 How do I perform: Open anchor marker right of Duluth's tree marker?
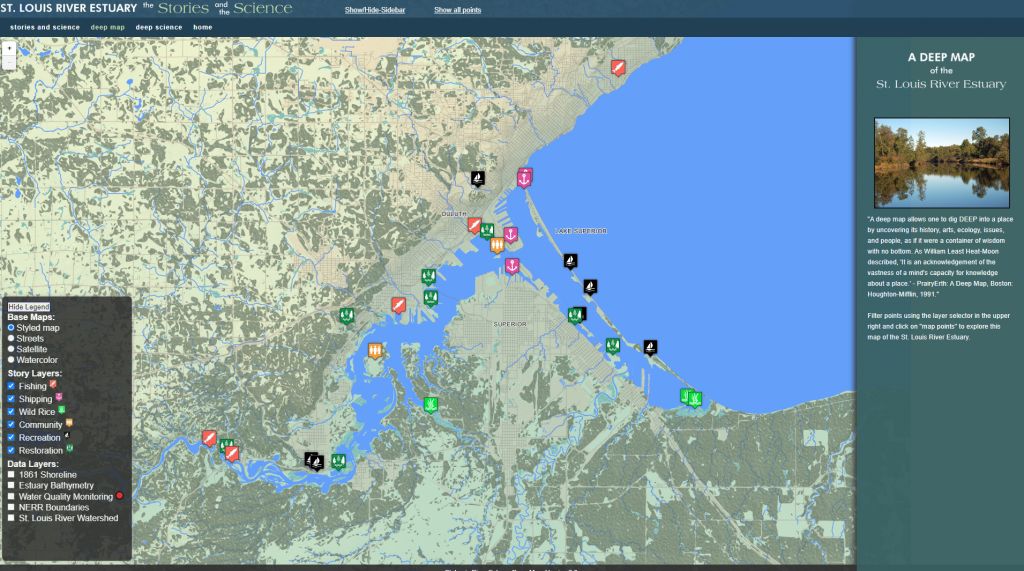[x=511, y=235]
